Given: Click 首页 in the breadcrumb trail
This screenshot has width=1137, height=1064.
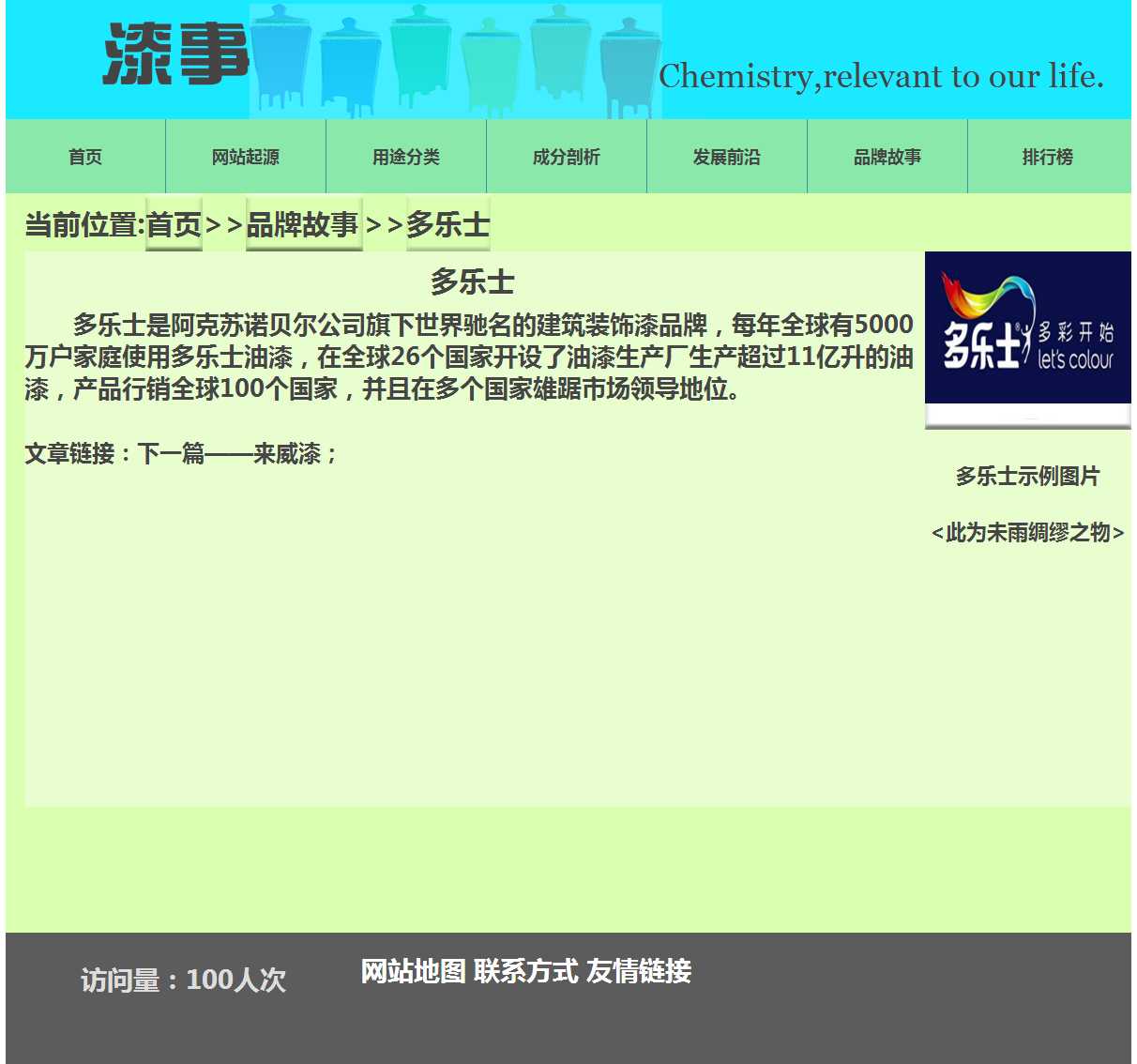Looking at the screenshot, I should point(174,225).
